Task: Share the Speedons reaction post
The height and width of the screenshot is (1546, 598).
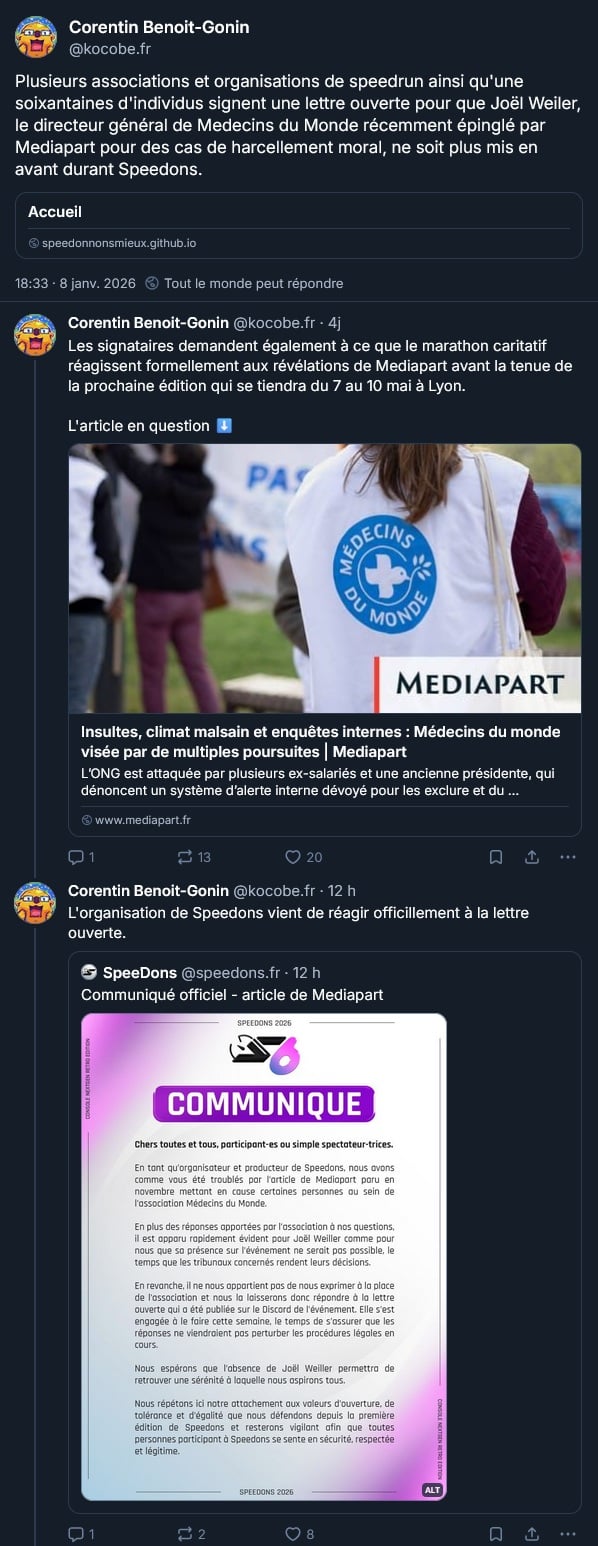Action: [x=532, y=1534]
